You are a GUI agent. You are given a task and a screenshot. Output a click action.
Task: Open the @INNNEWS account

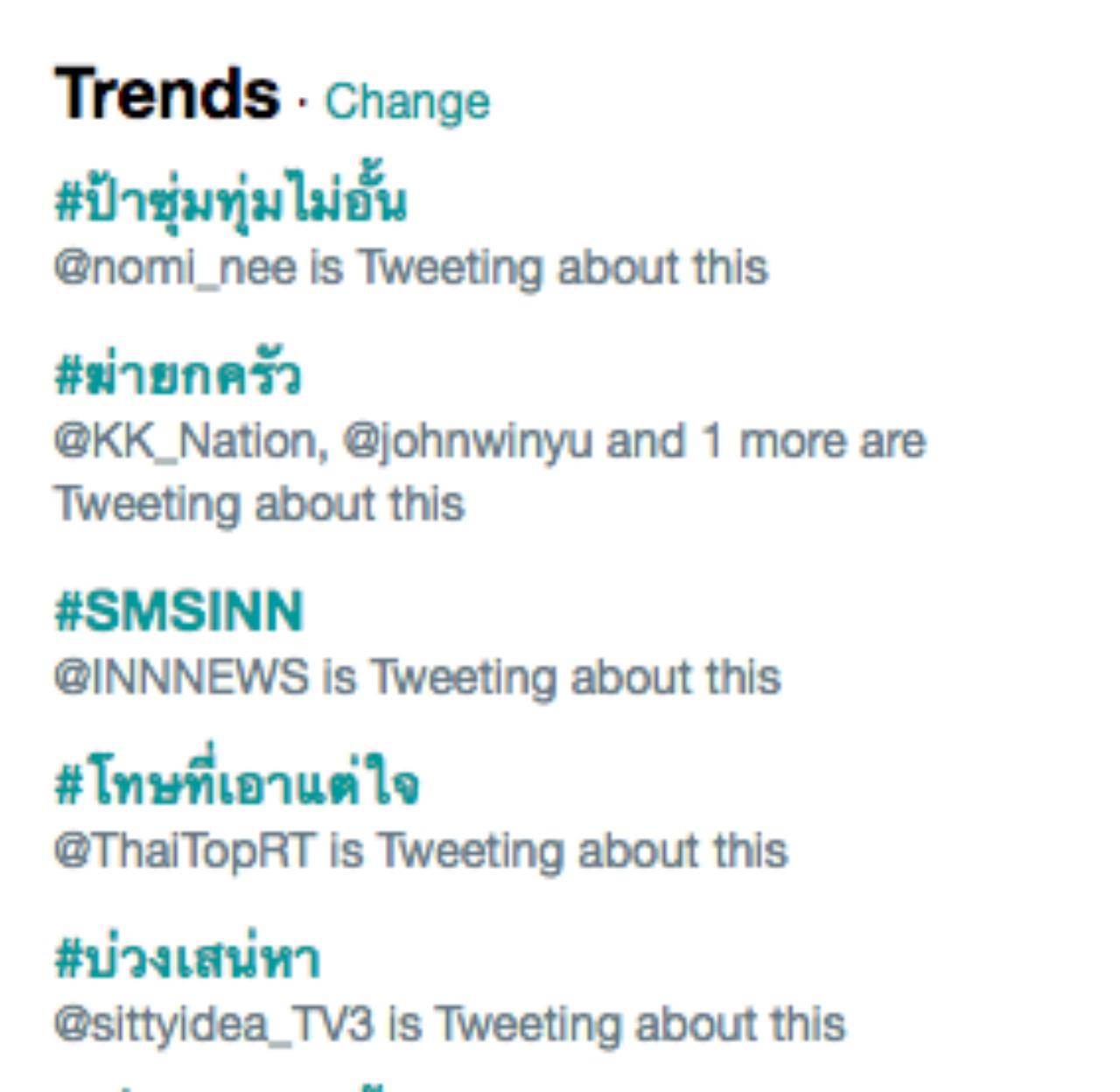pos(182,677)
